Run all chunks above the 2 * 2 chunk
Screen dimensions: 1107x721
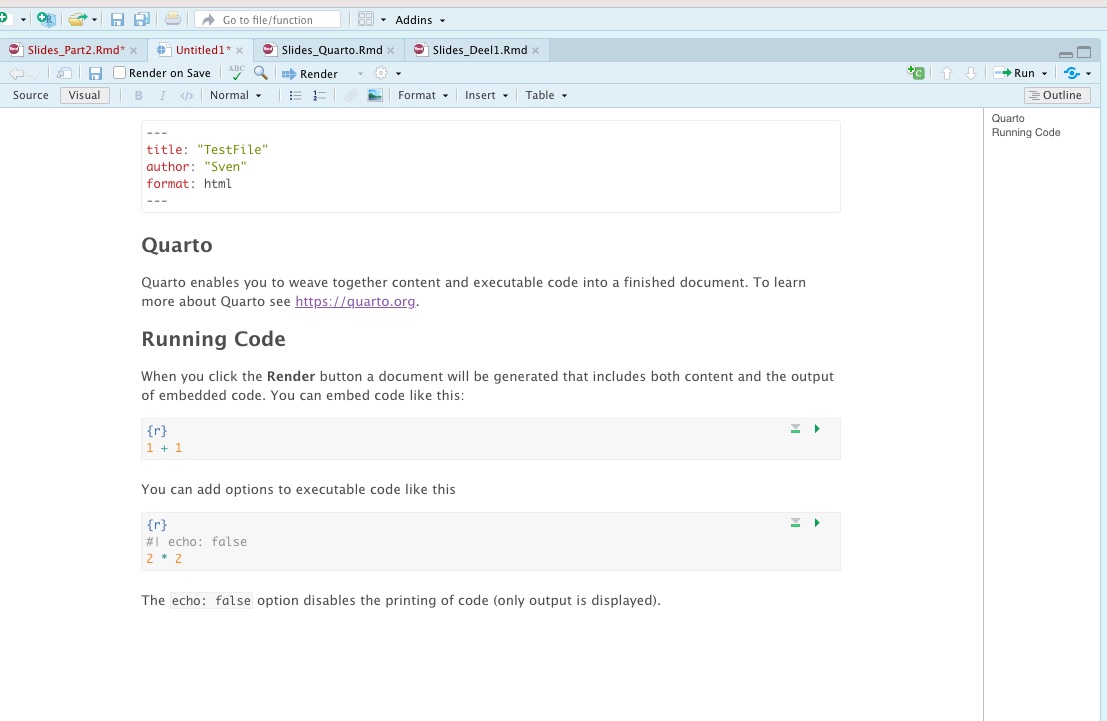tap(796, 523)
